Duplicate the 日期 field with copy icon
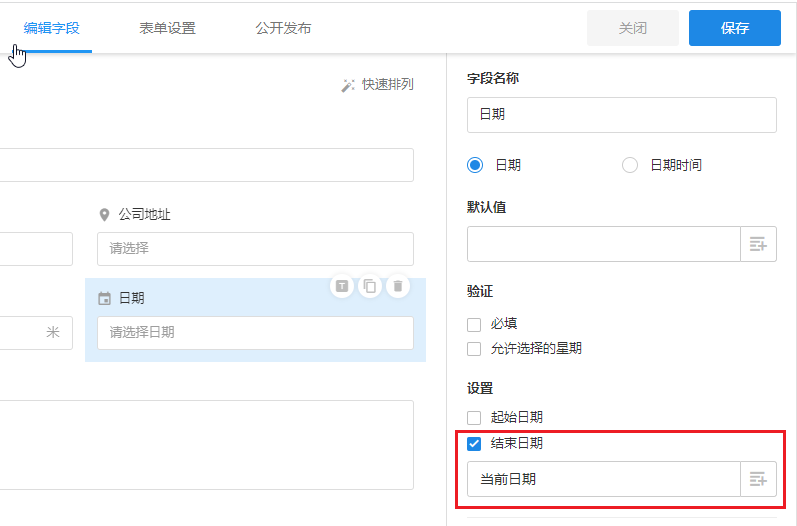 tap(370, 287)
